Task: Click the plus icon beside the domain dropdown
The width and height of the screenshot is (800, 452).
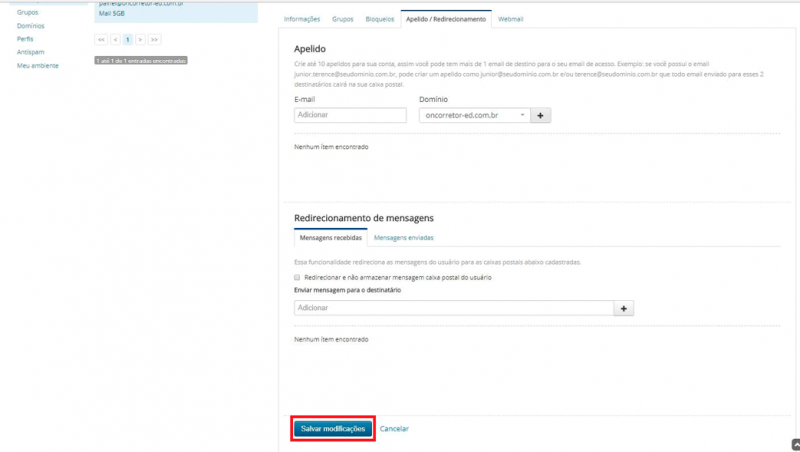Action: click(540, 115)
